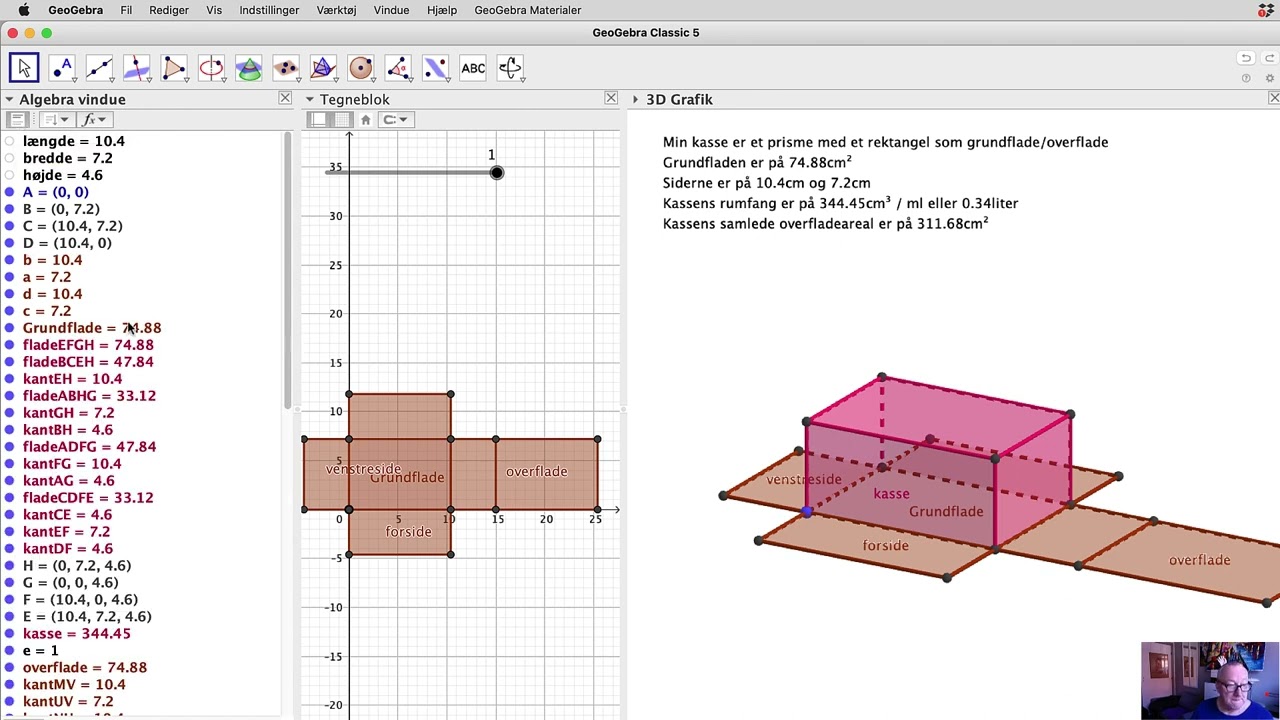Open the fx algebra description dropdown
1280x720 pixels.
point(94,120)
